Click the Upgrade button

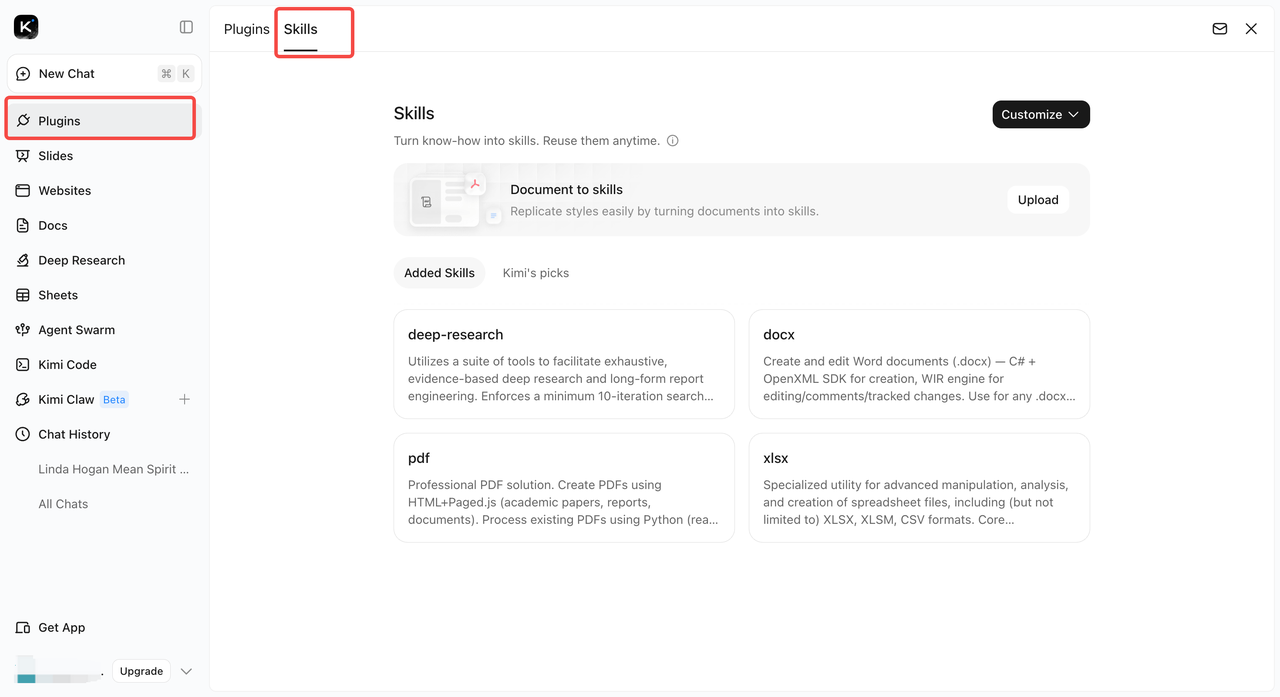point(141,671)
